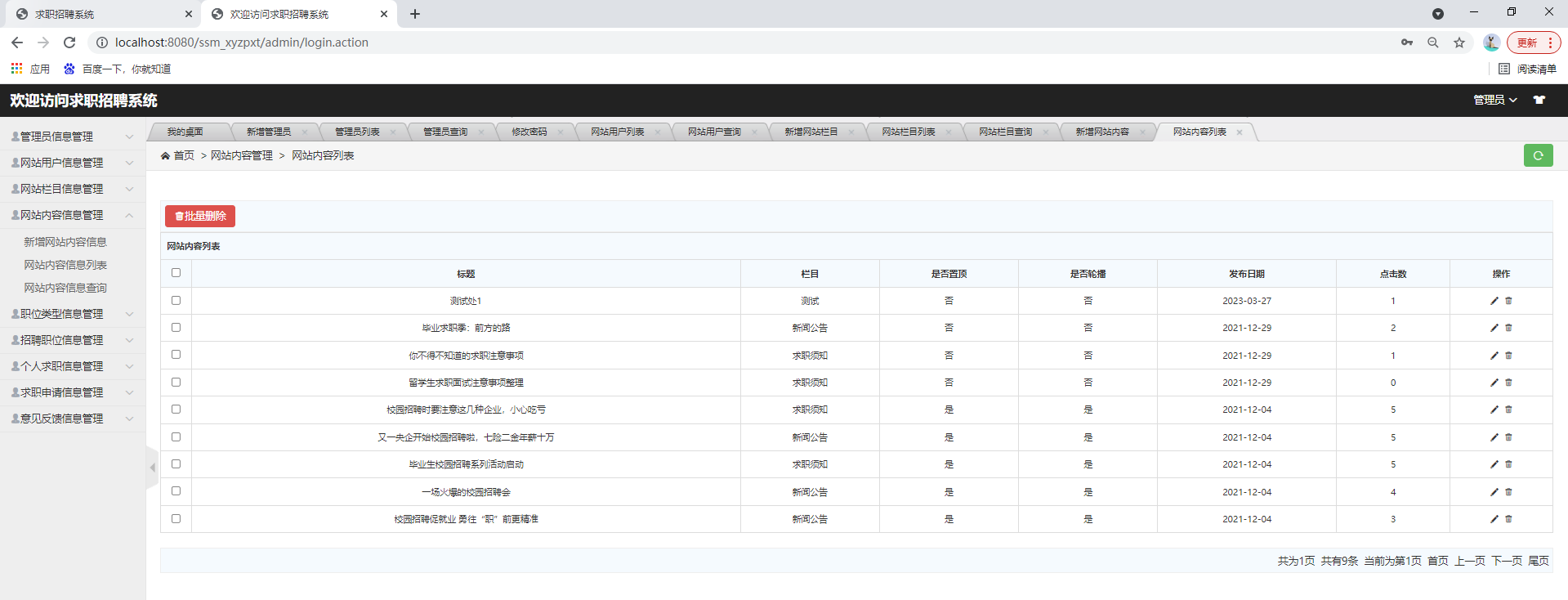Screen dimensions: 1568x600
Task: Reload the browser page
Action: [x=69, y=43]
